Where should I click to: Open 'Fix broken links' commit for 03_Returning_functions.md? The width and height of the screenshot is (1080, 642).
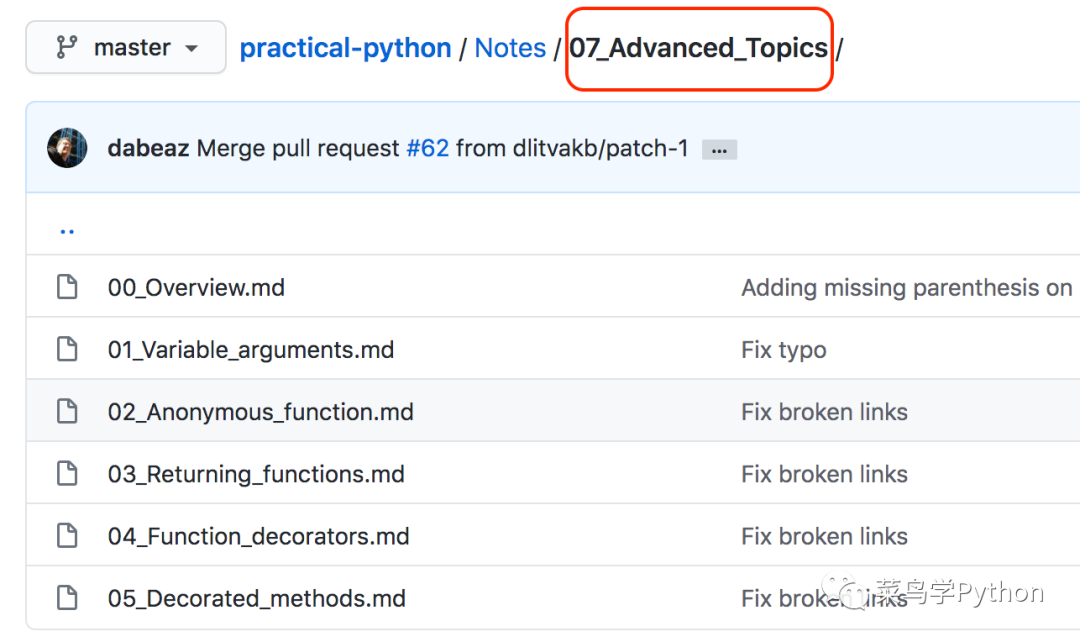[824, 474]
